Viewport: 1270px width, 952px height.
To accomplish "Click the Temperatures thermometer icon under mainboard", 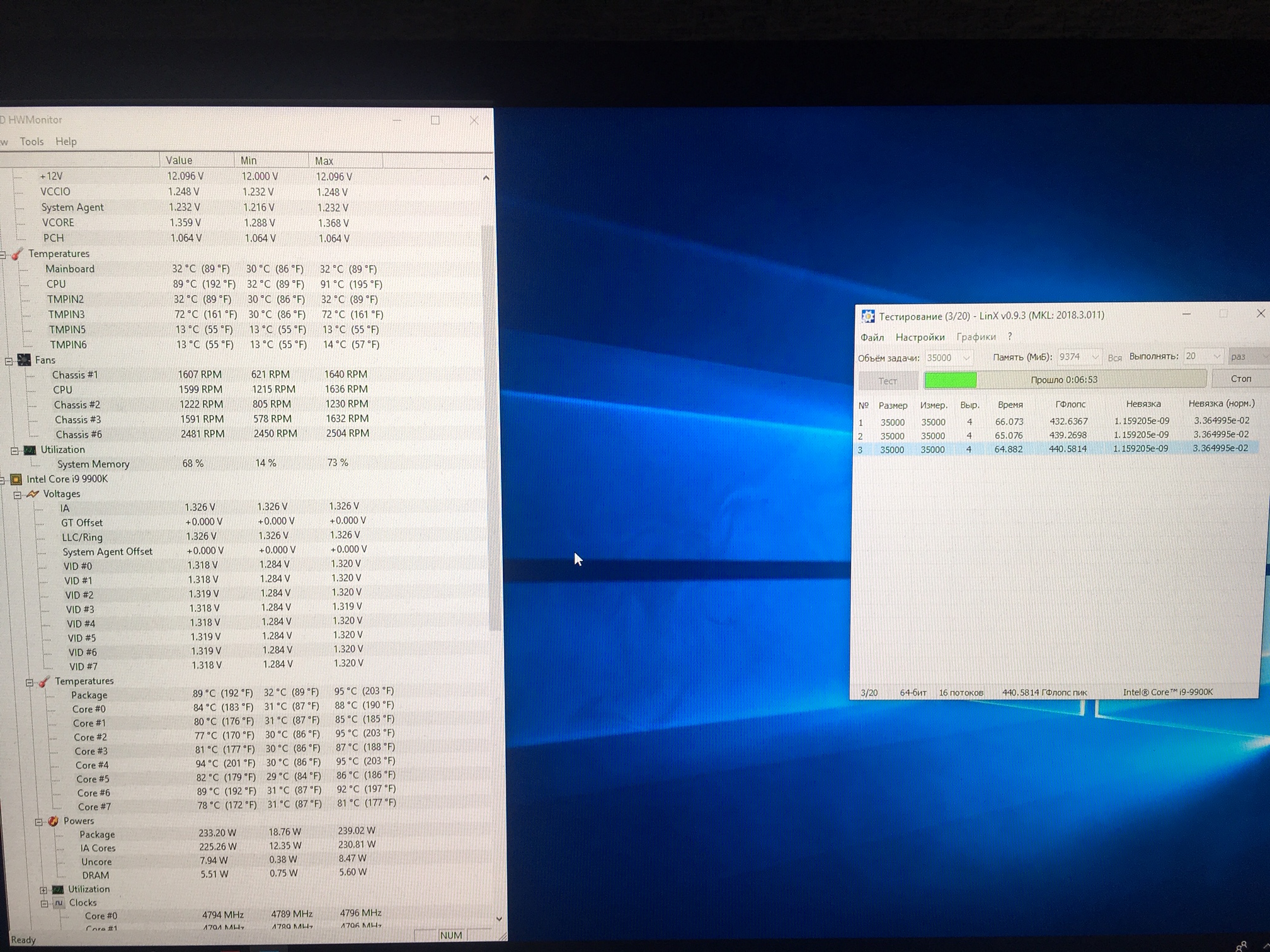I will click(x=18, y=254).
